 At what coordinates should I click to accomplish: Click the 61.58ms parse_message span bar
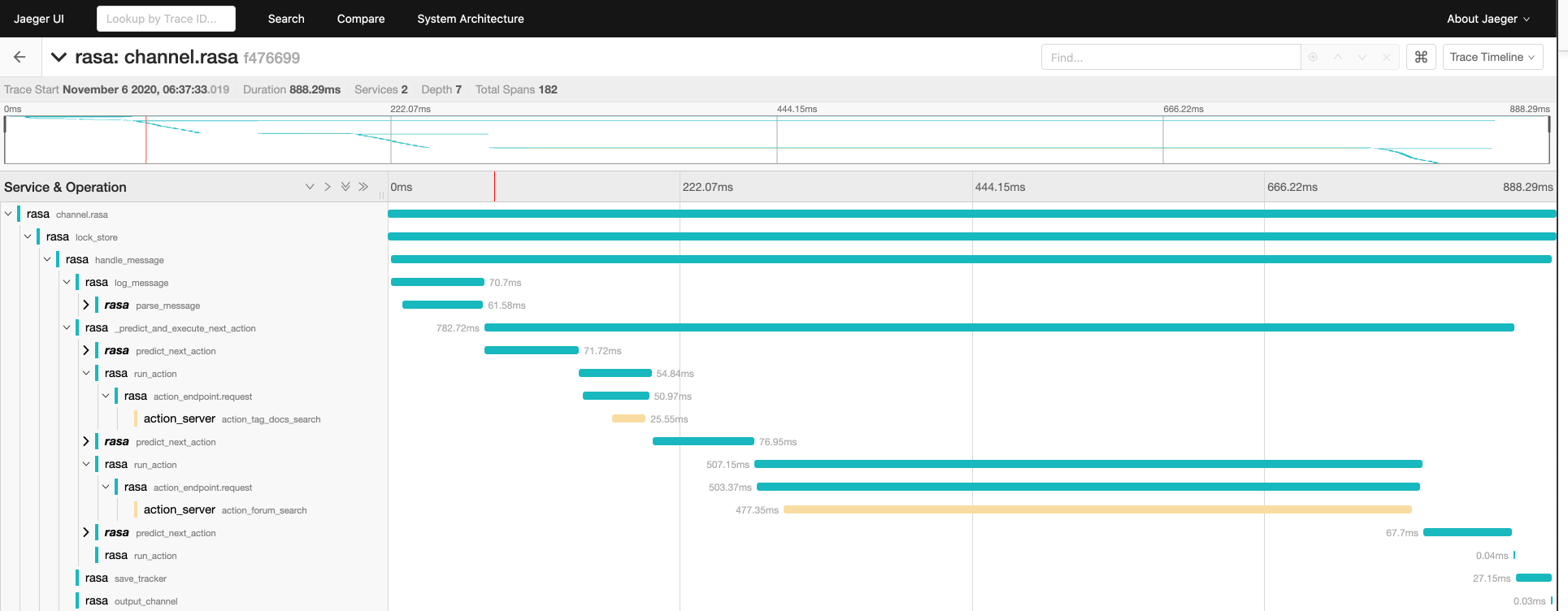pos(442,305)
